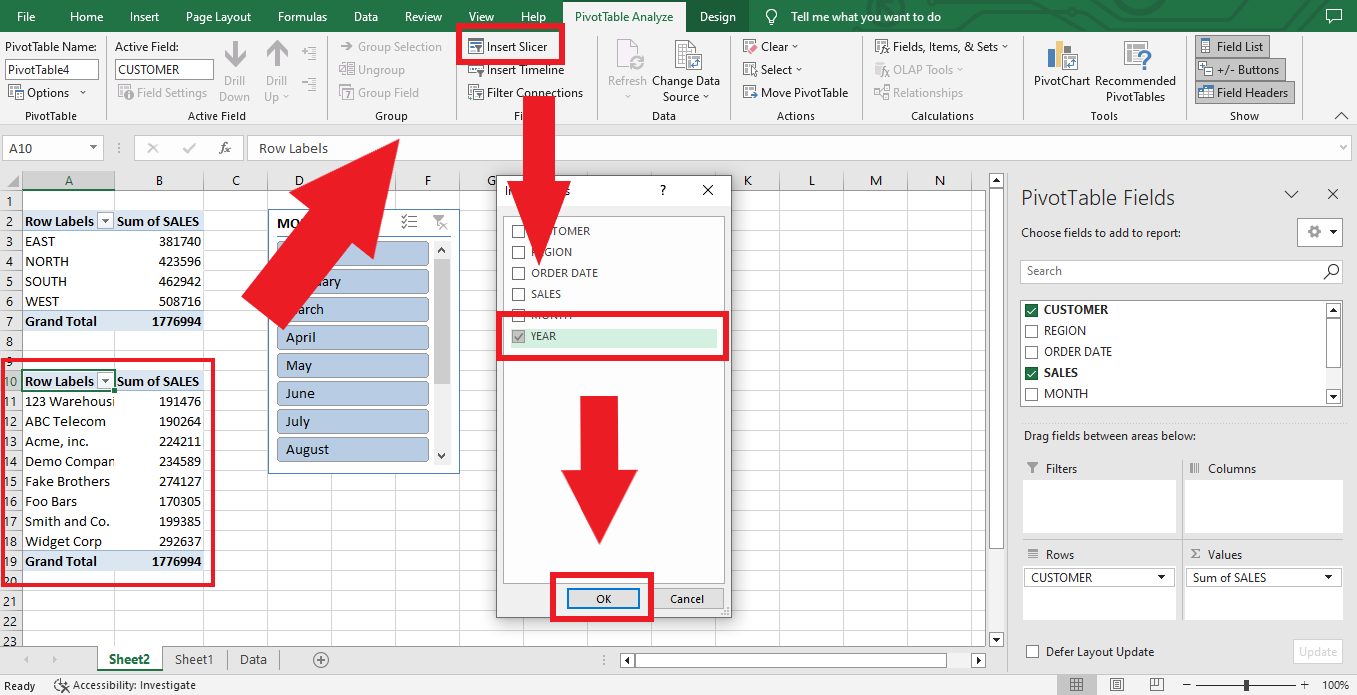Open Recommended PivotTables
Screen dimensions: 1357x695
pyautogui.click(x=1135, y=60)
